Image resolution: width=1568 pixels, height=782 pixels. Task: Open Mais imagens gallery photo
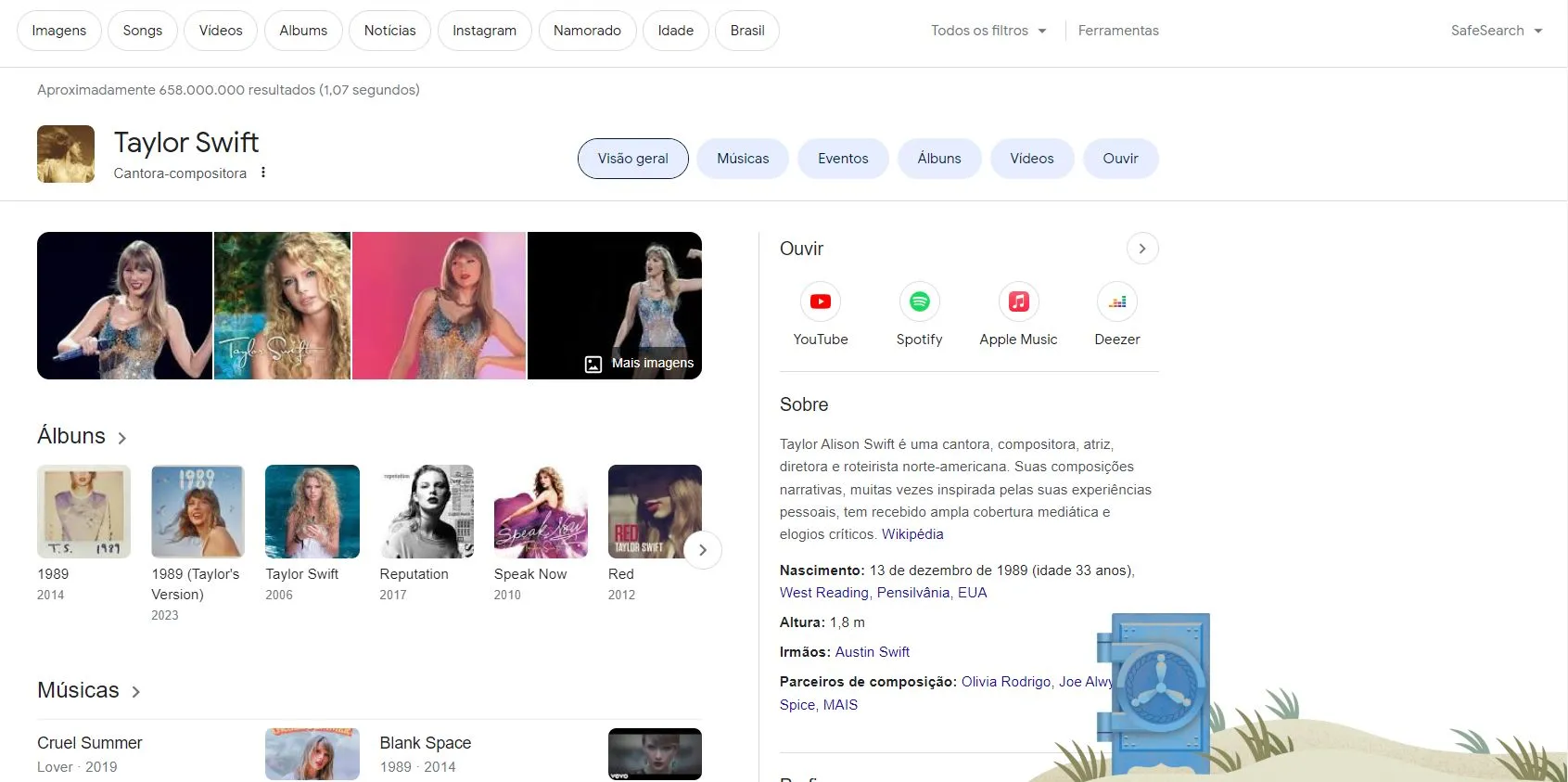(x=615, y=305)
